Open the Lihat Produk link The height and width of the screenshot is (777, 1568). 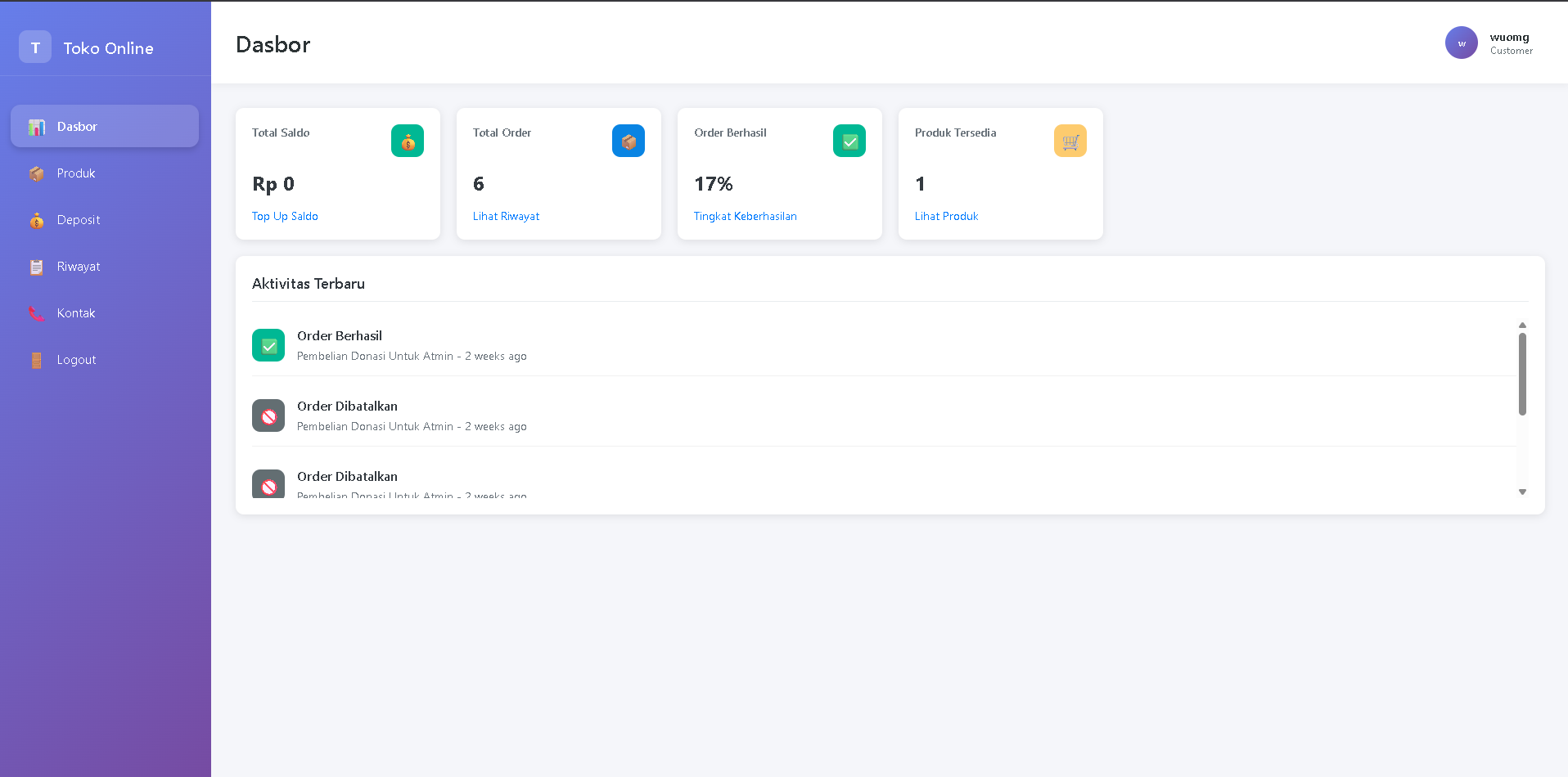[x=946, y=216]
